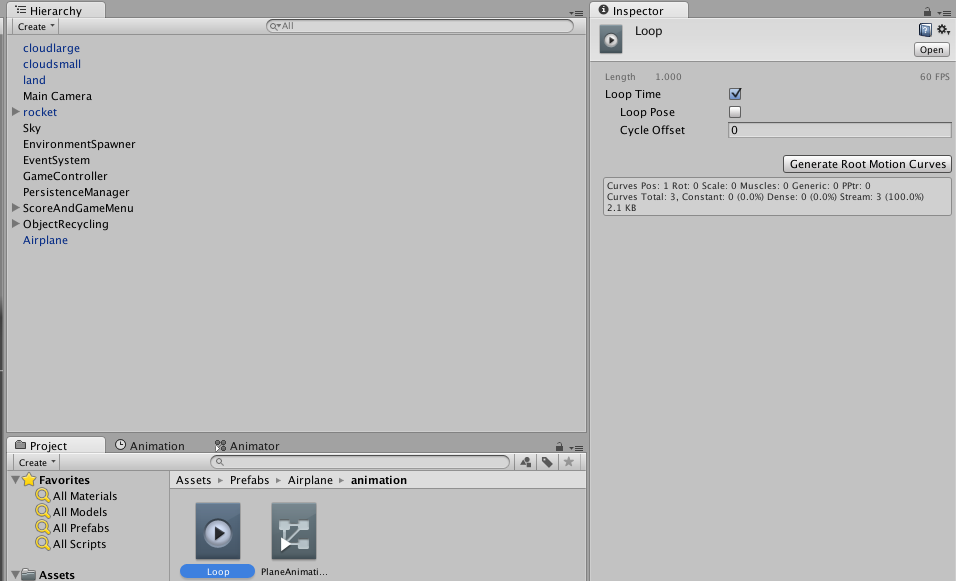Click the Curves Pos statistics text
This screenshot has height=581, width=956.
point(738,185)
